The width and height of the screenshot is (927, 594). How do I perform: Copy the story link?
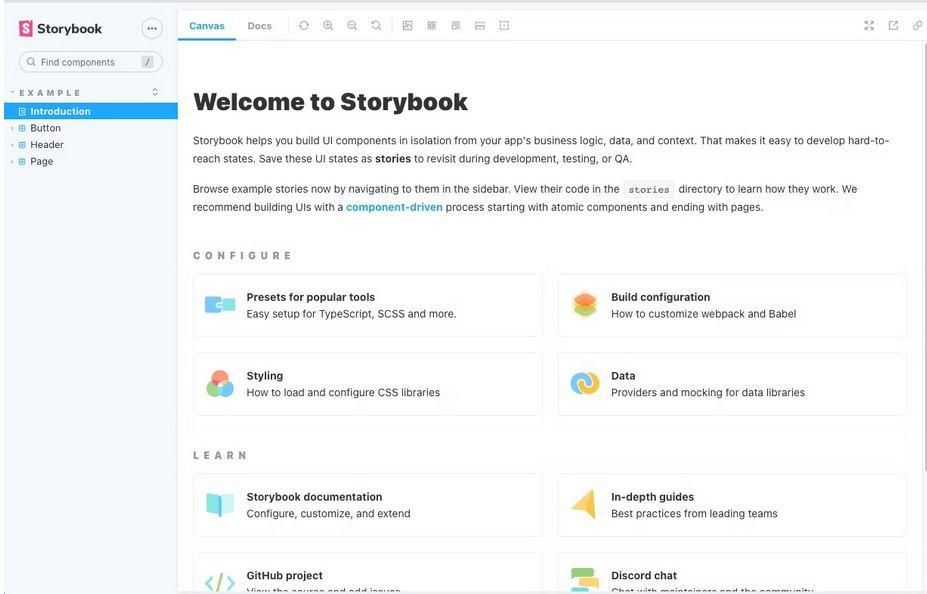pyautogui.click(x=915, y=24)
